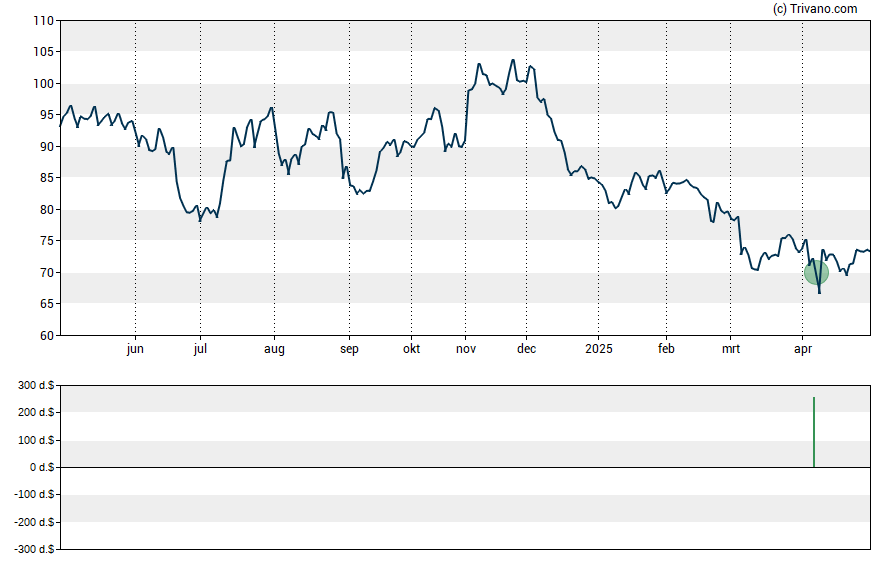The height and width of the screenshot is (565, 888).
Task: Click the 'nov' month label
Action: pos(466,349)
